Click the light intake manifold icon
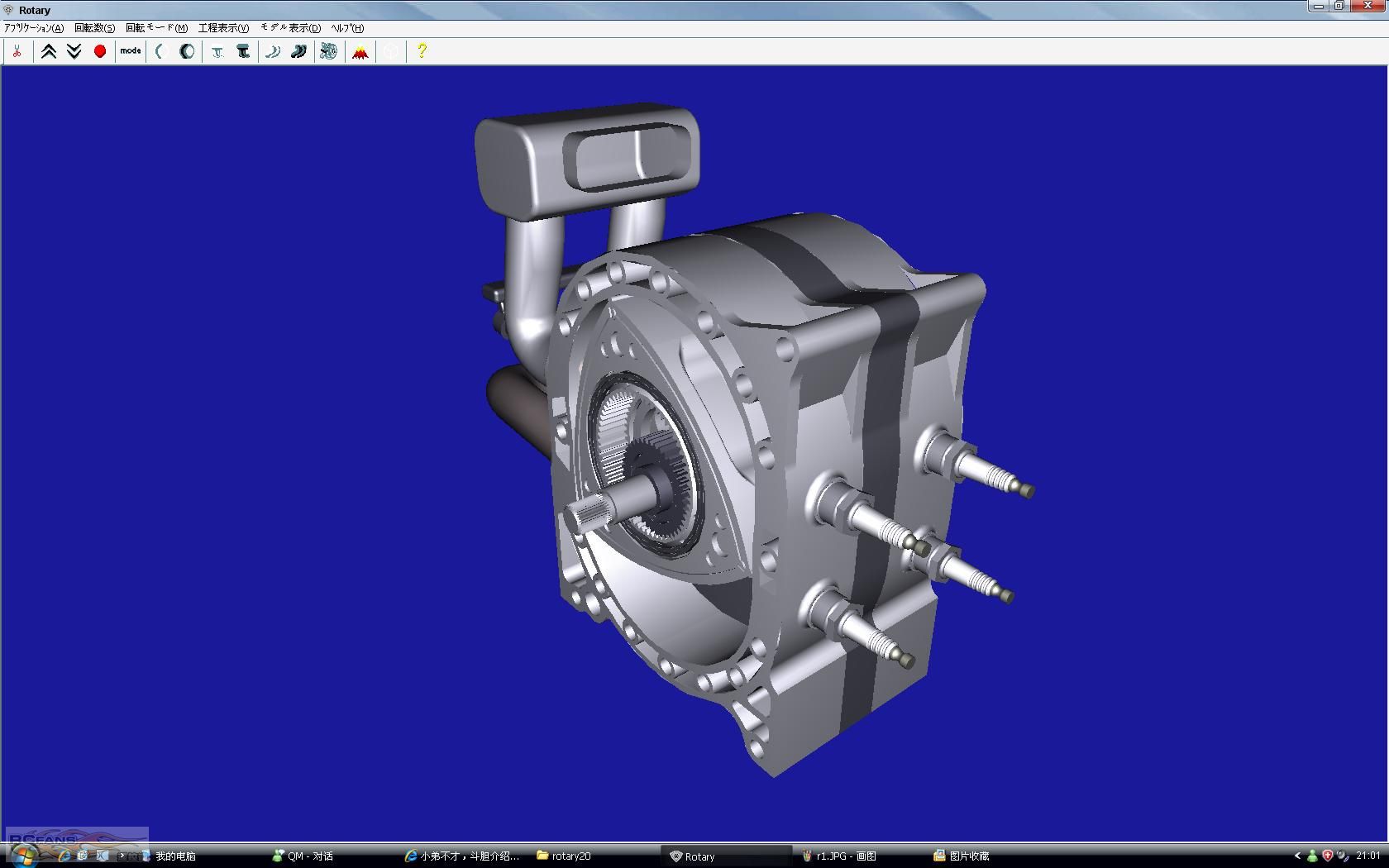 pos(217,51)
